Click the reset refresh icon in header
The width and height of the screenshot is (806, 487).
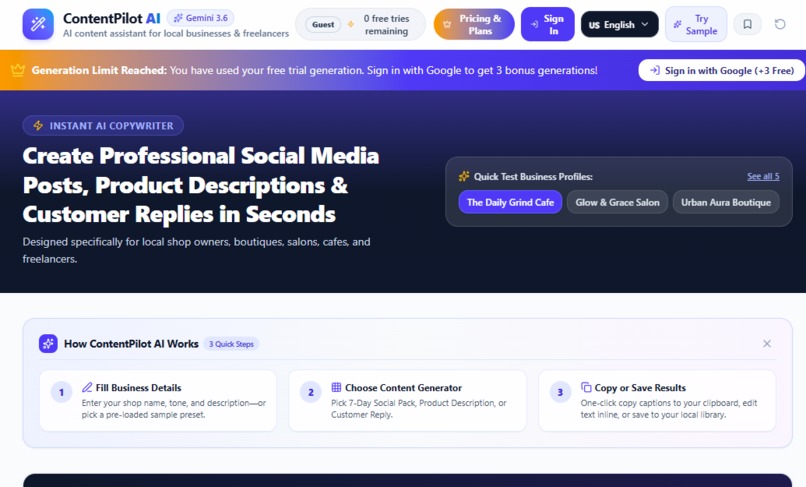780,24
